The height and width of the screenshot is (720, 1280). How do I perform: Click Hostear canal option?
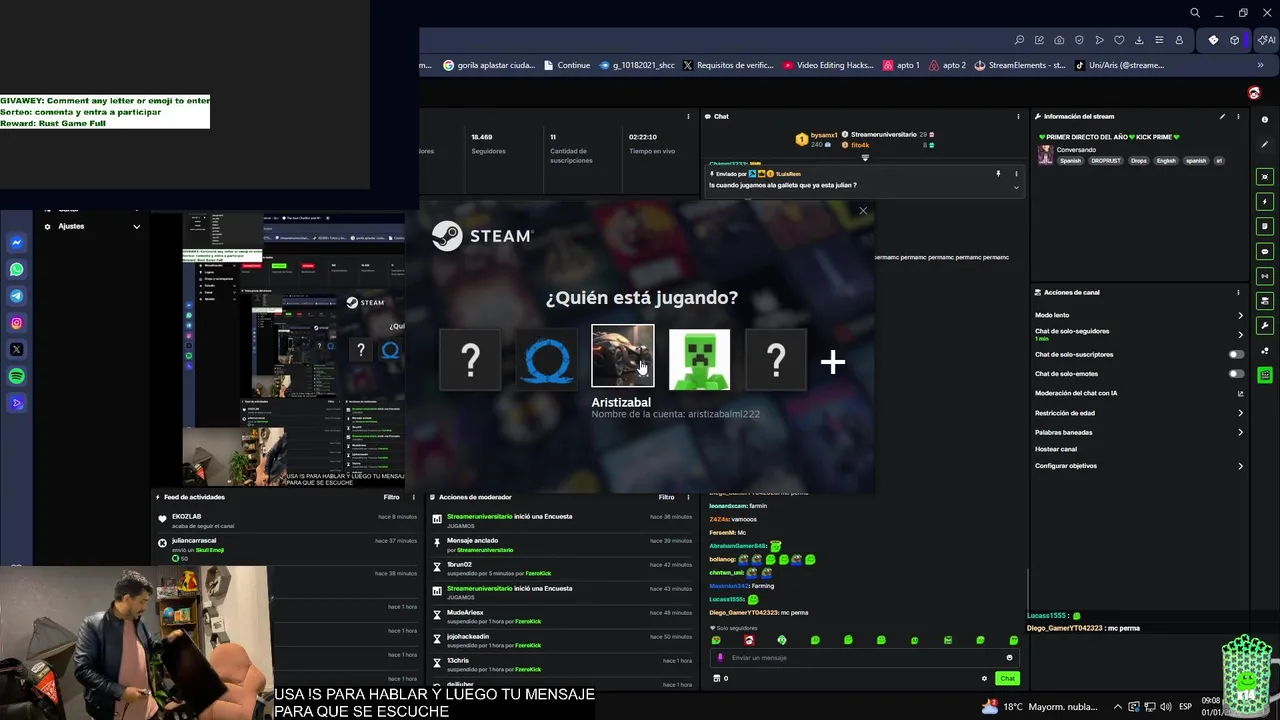point(1056,449)
